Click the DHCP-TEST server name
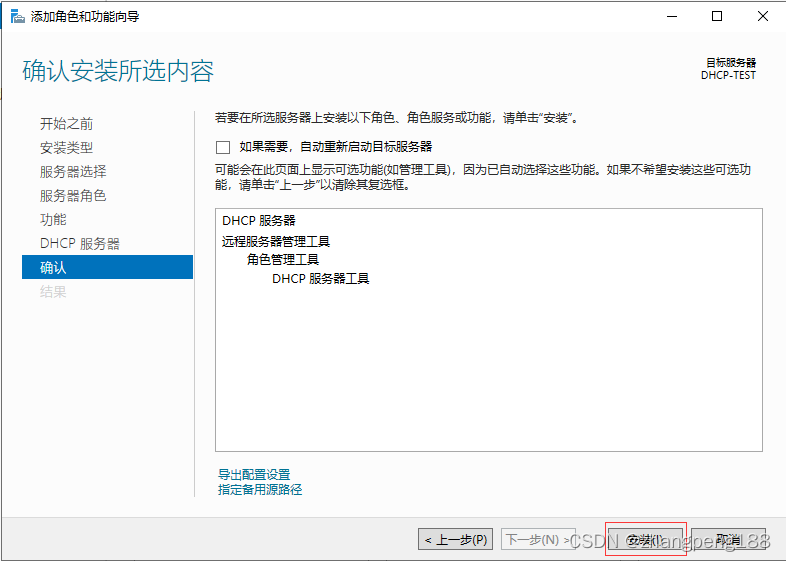786x561 pixels. point(728,75)
